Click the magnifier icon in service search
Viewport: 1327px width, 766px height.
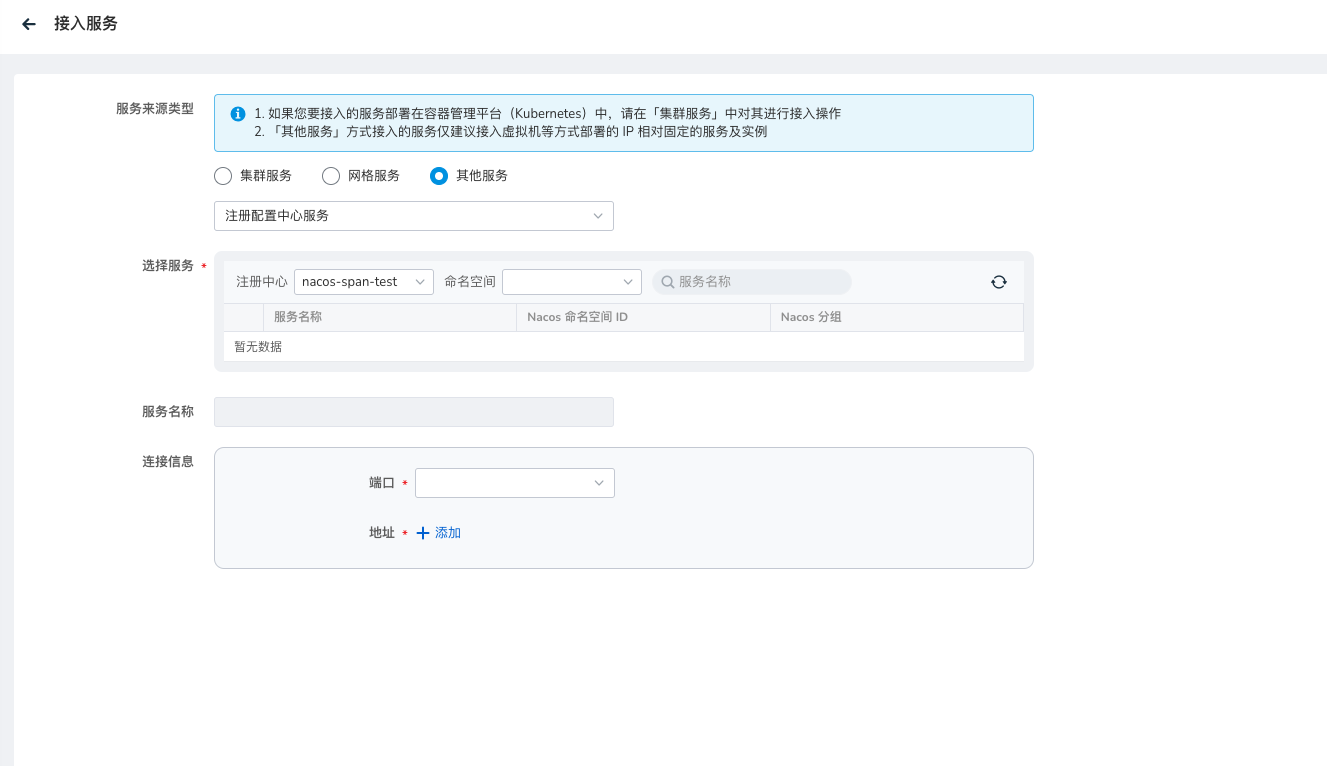[667, 282]
